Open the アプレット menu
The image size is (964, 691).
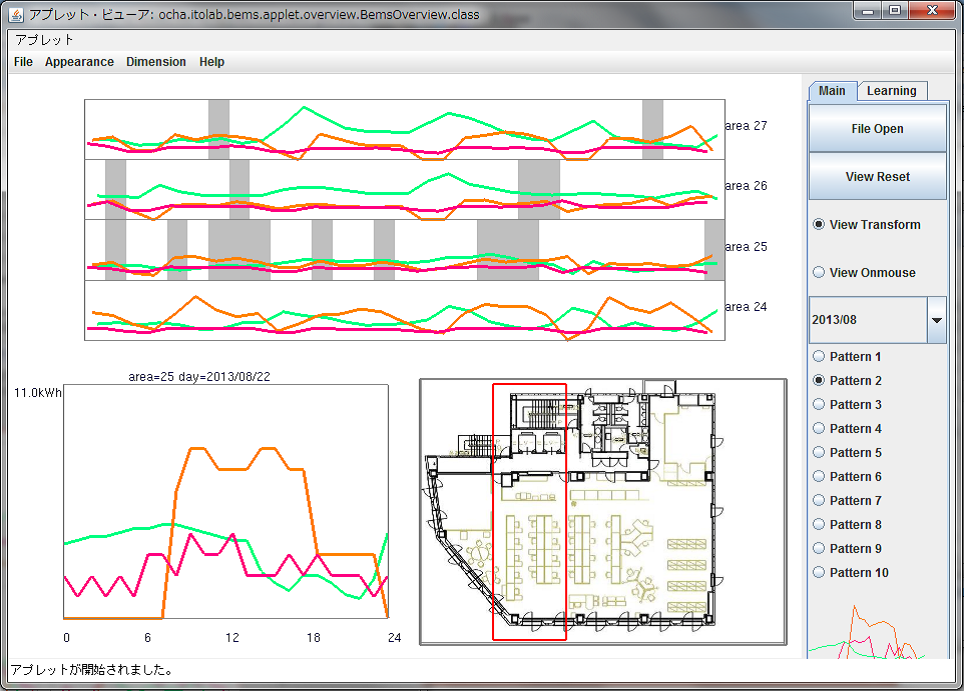click(x=44, y=40)
